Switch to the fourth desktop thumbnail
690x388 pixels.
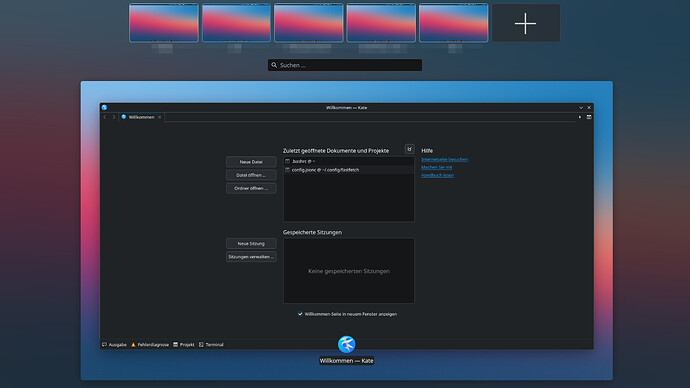[381, 23]
